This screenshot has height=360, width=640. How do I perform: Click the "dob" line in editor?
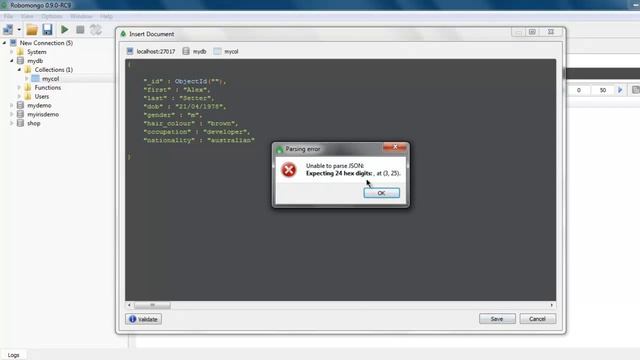click(x=184, y=107)
